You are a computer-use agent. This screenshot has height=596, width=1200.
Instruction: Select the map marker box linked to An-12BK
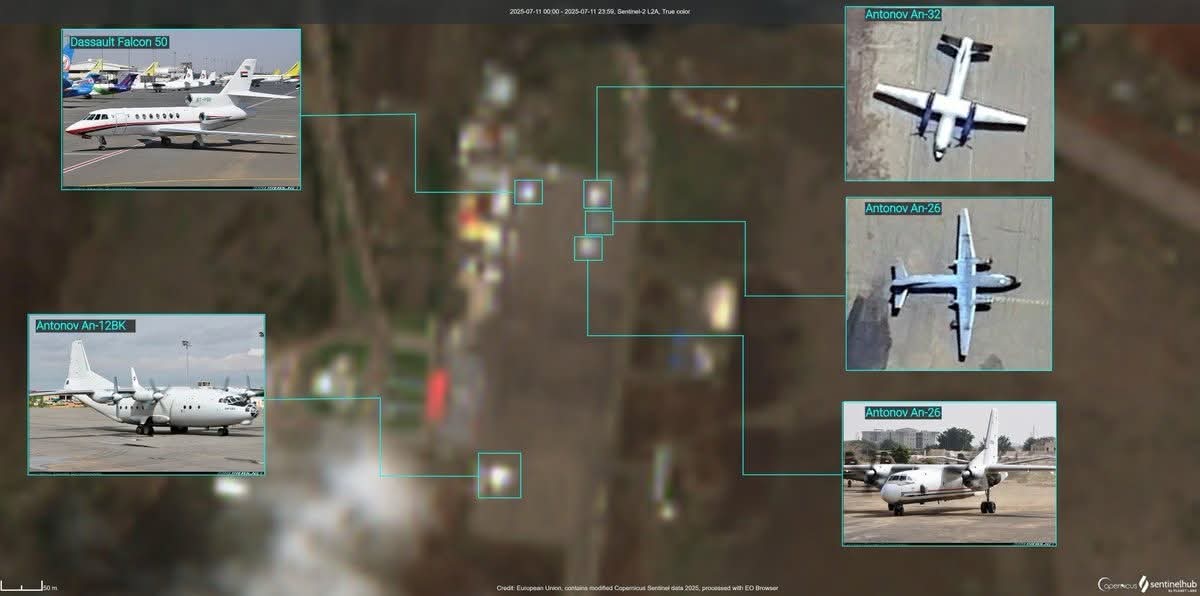pos(499,475)
